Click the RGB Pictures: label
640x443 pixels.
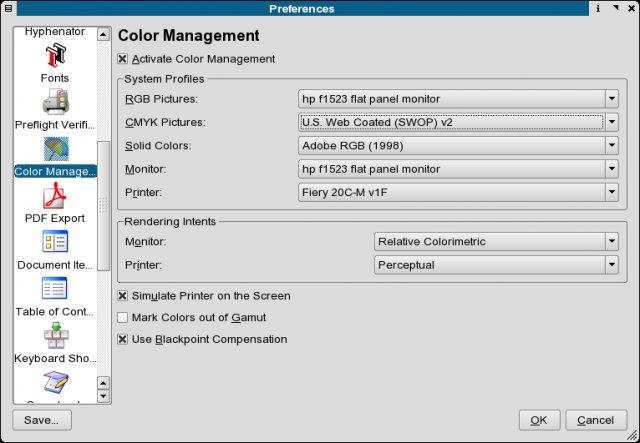click(x=161, y=99)
